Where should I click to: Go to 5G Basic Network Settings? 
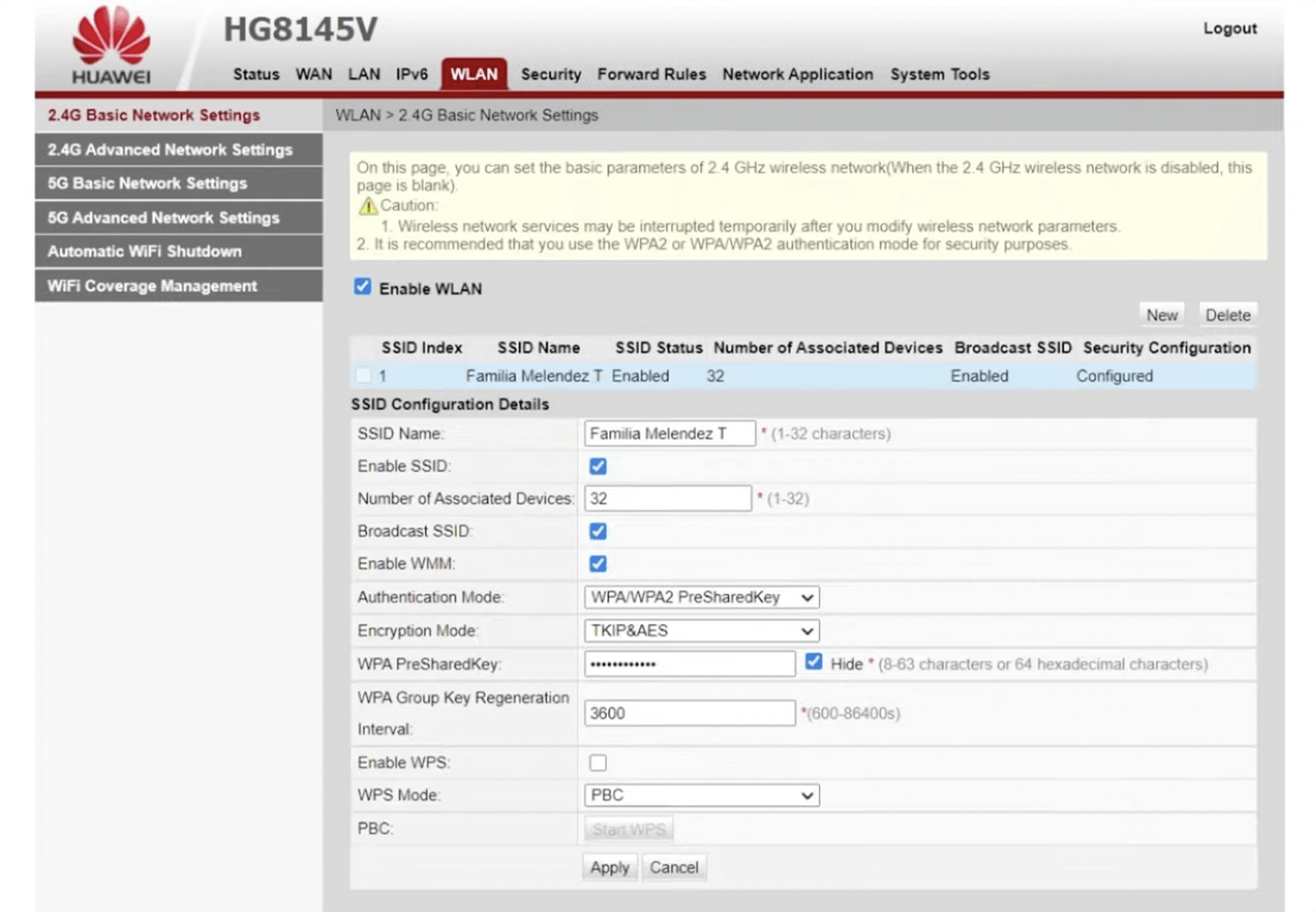[147, 183]
